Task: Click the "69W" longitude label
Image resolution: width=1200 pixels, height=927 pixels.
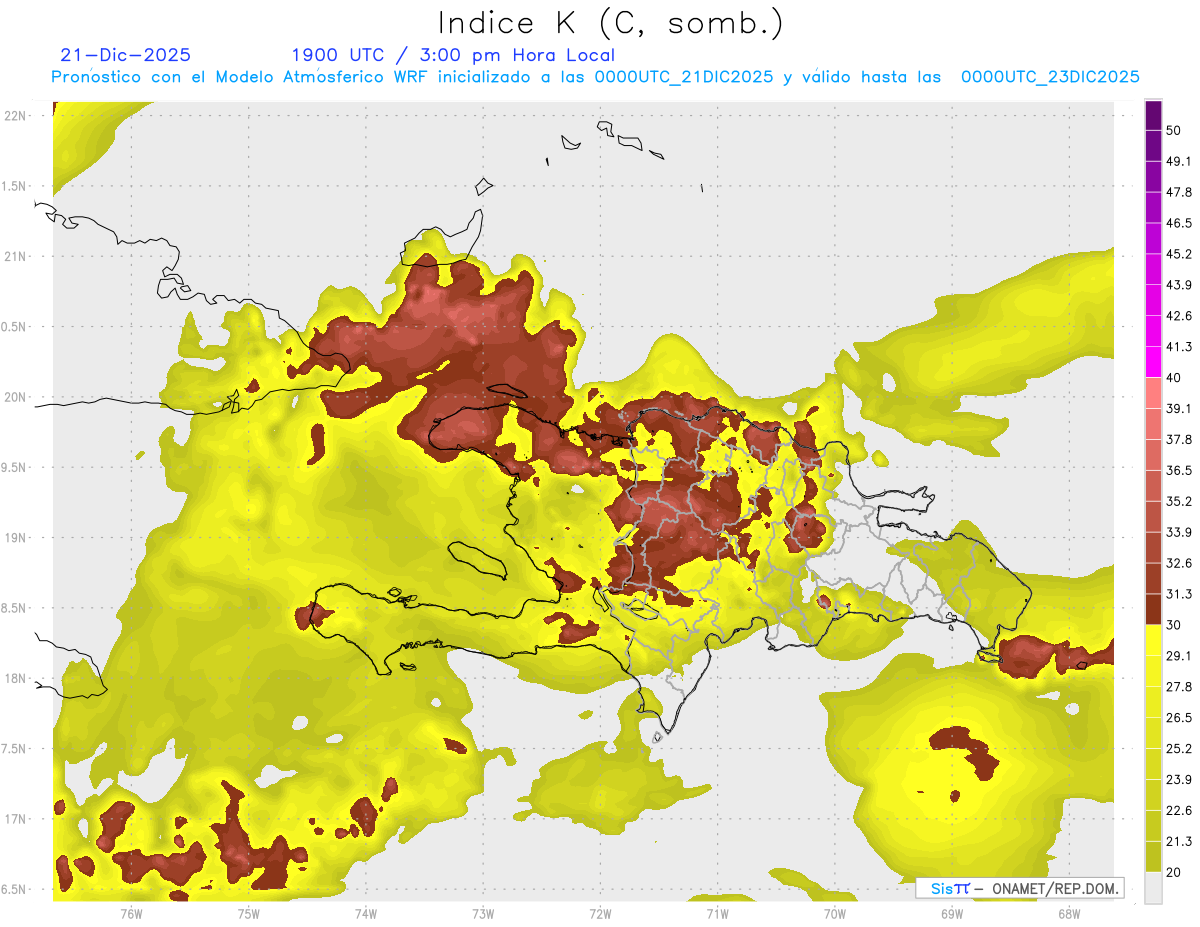Action: pos(951,913)
